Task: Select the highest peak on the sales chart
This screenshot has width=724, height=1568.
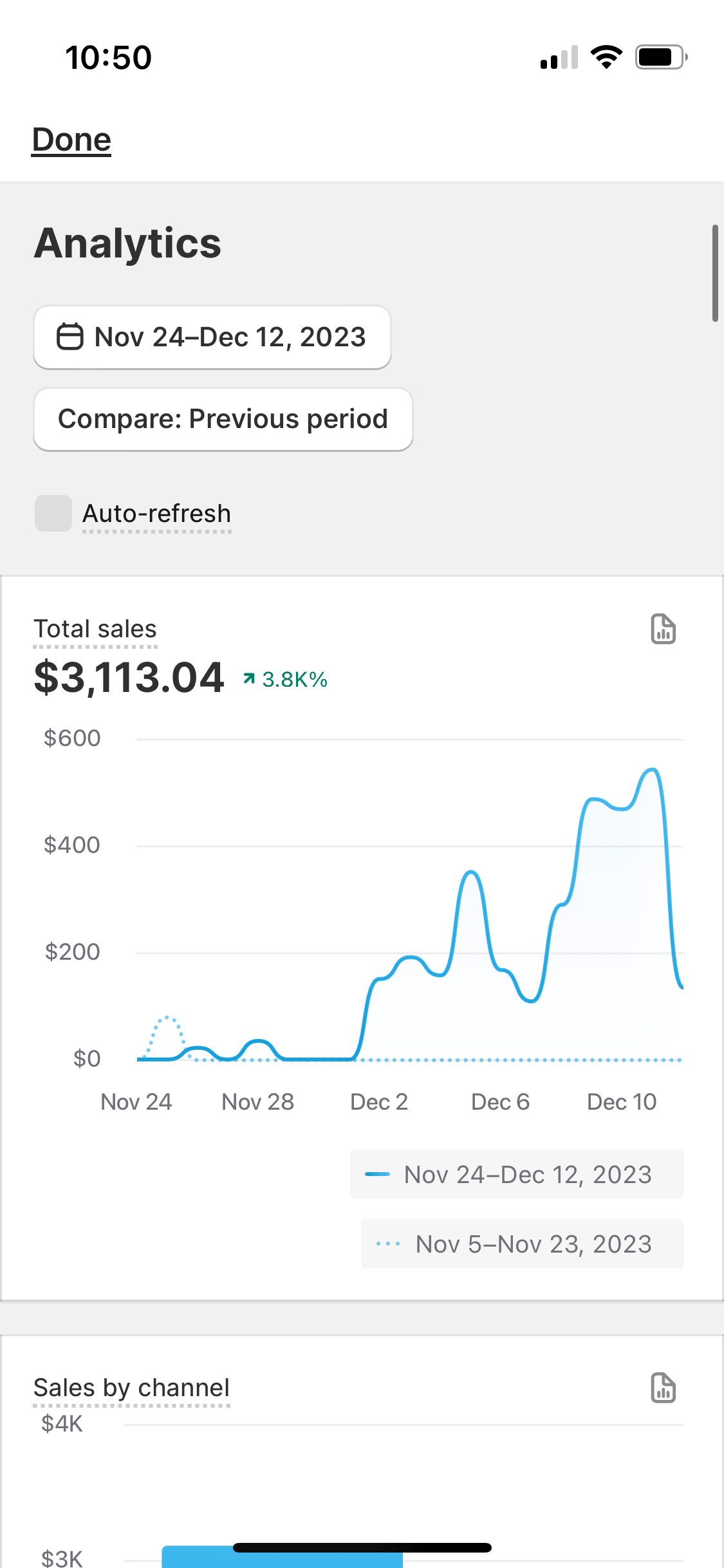Action: click(653, 770)
